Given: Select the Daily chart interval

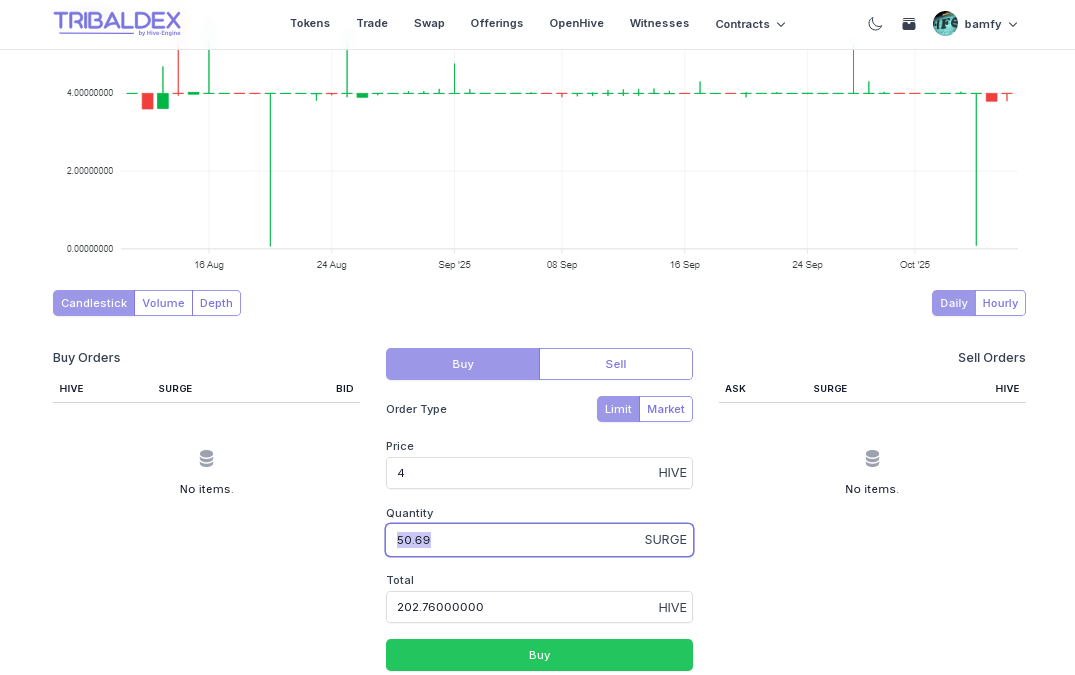Looking at the screenshot, I should (953, 303).
